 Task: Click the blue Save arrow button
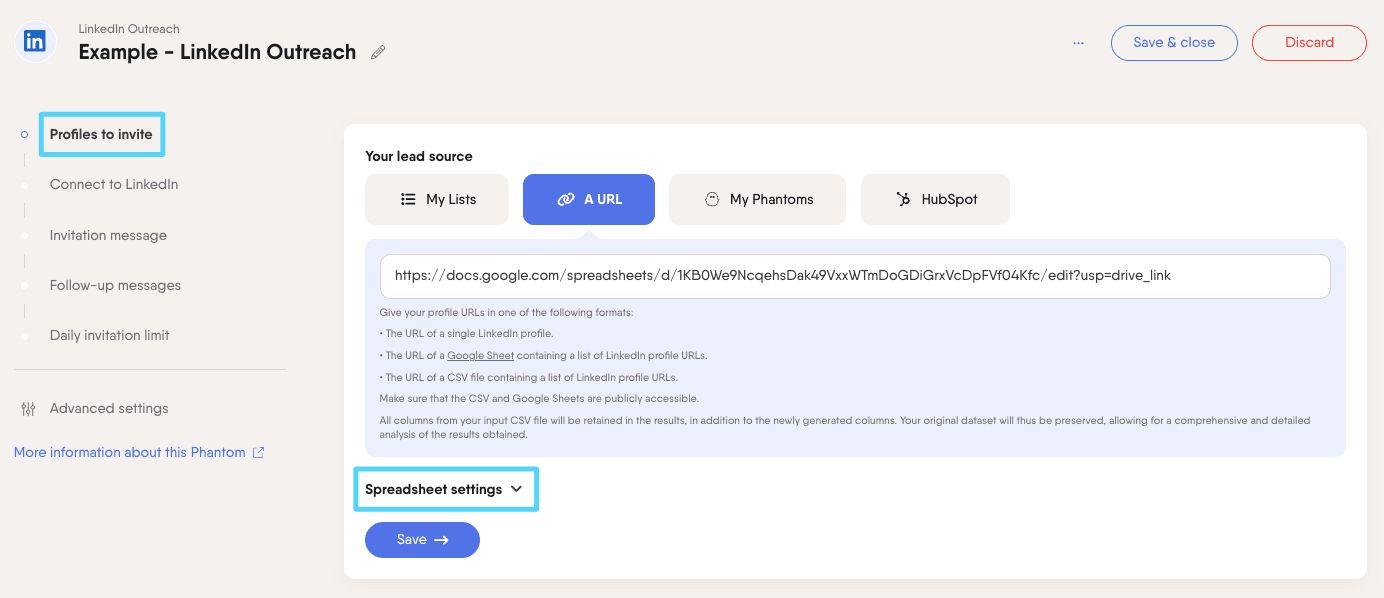(422, 539)
